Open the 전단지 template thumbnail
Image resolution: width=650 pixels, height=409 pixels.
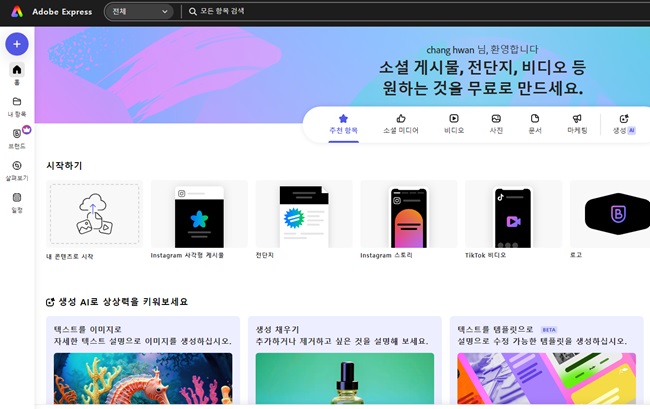pyautogui.click(x=304, y=214)
